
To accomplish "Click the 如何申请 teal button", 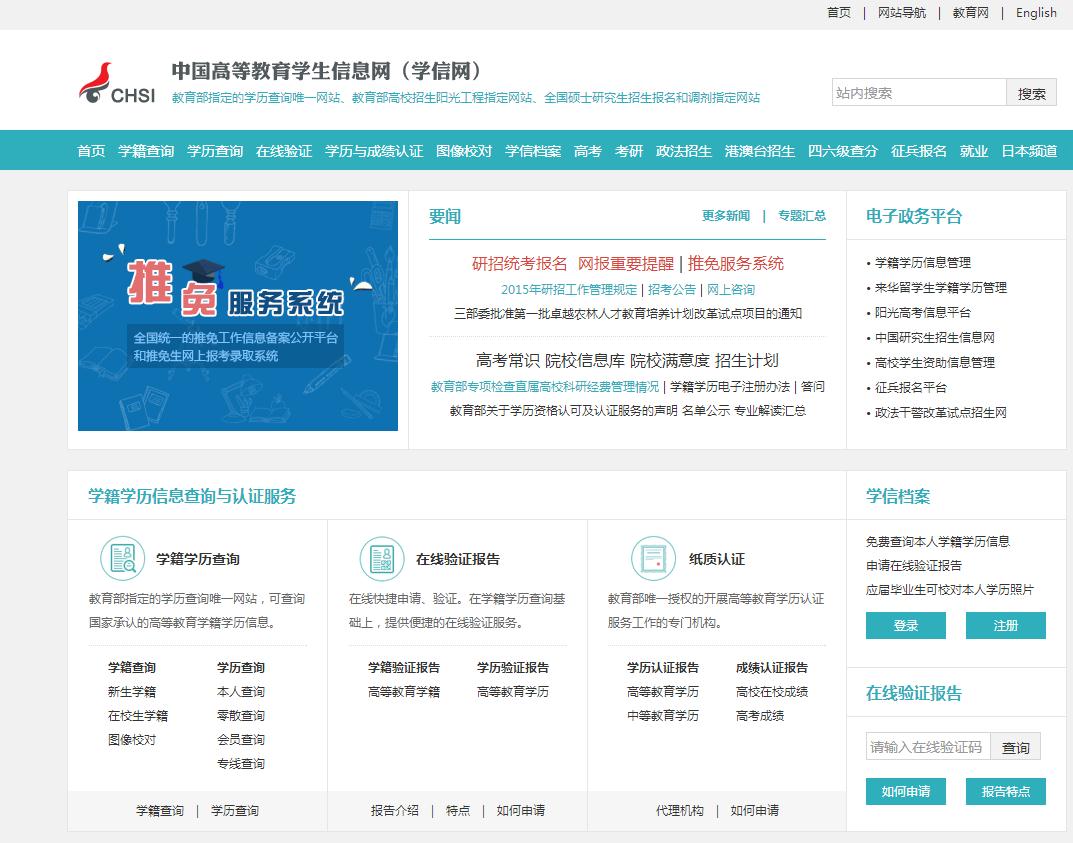I will point(905,791).
